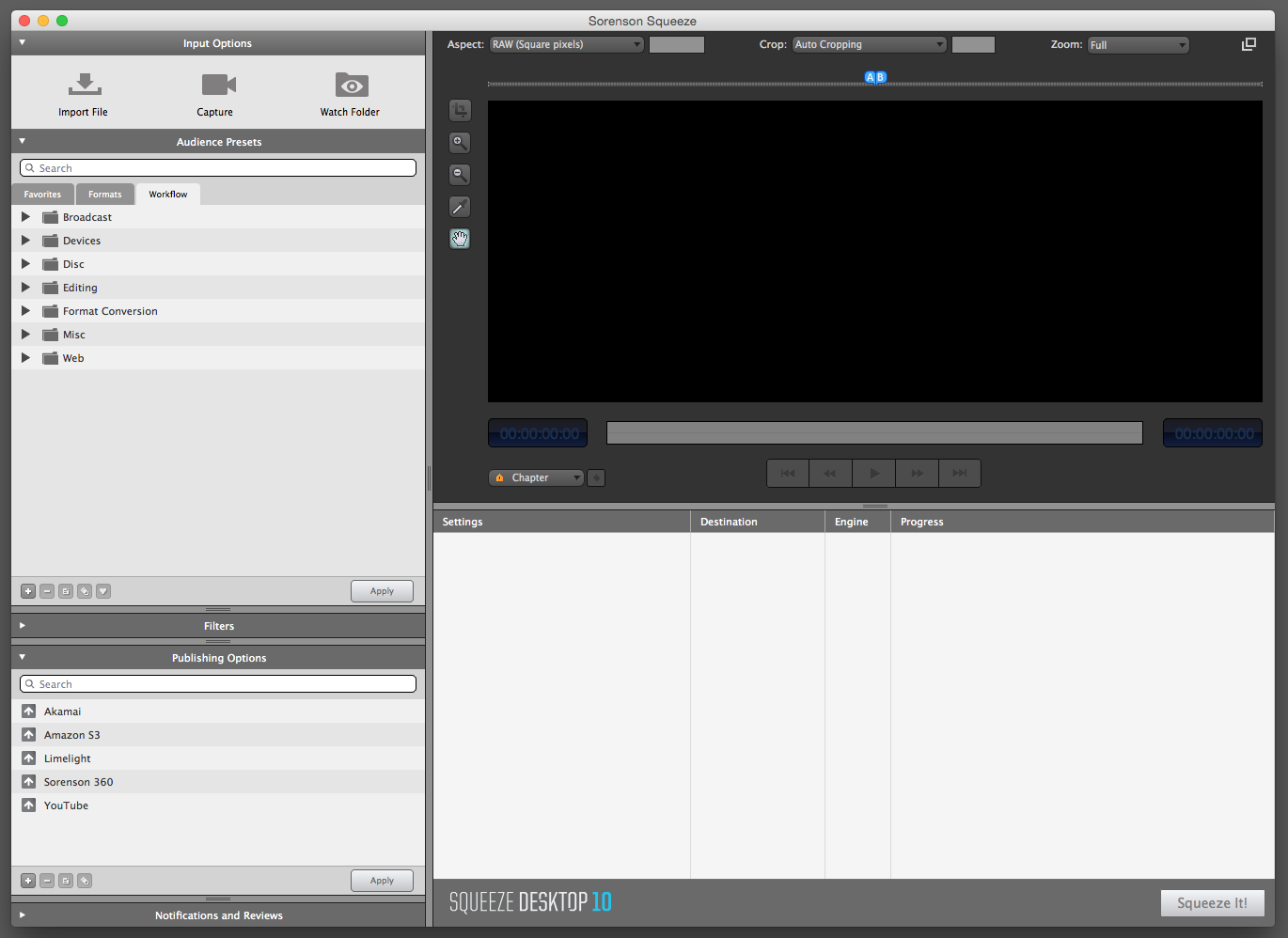Switch to the Formats tab

tap(105, 195)
